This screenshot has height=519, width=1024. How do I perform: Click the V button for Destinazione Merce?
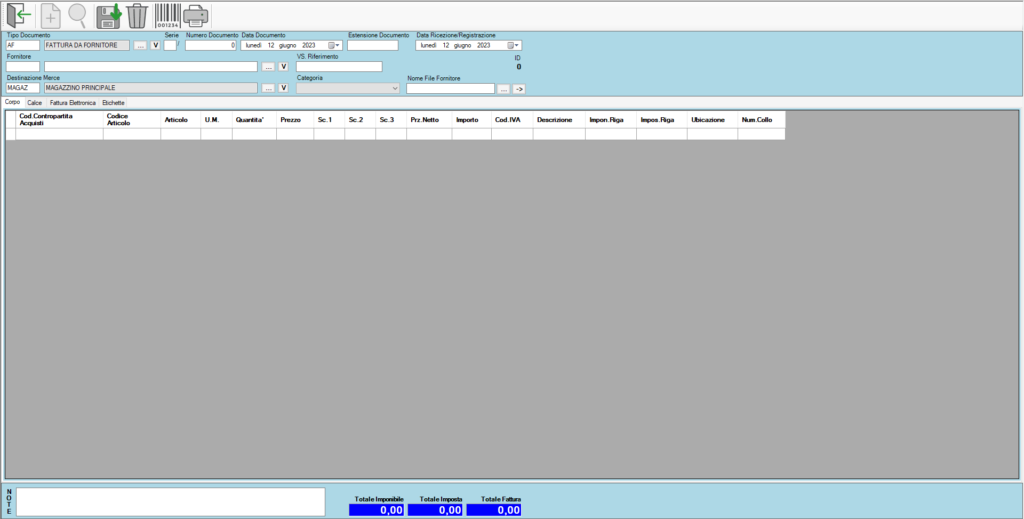[x=283, y=88]
